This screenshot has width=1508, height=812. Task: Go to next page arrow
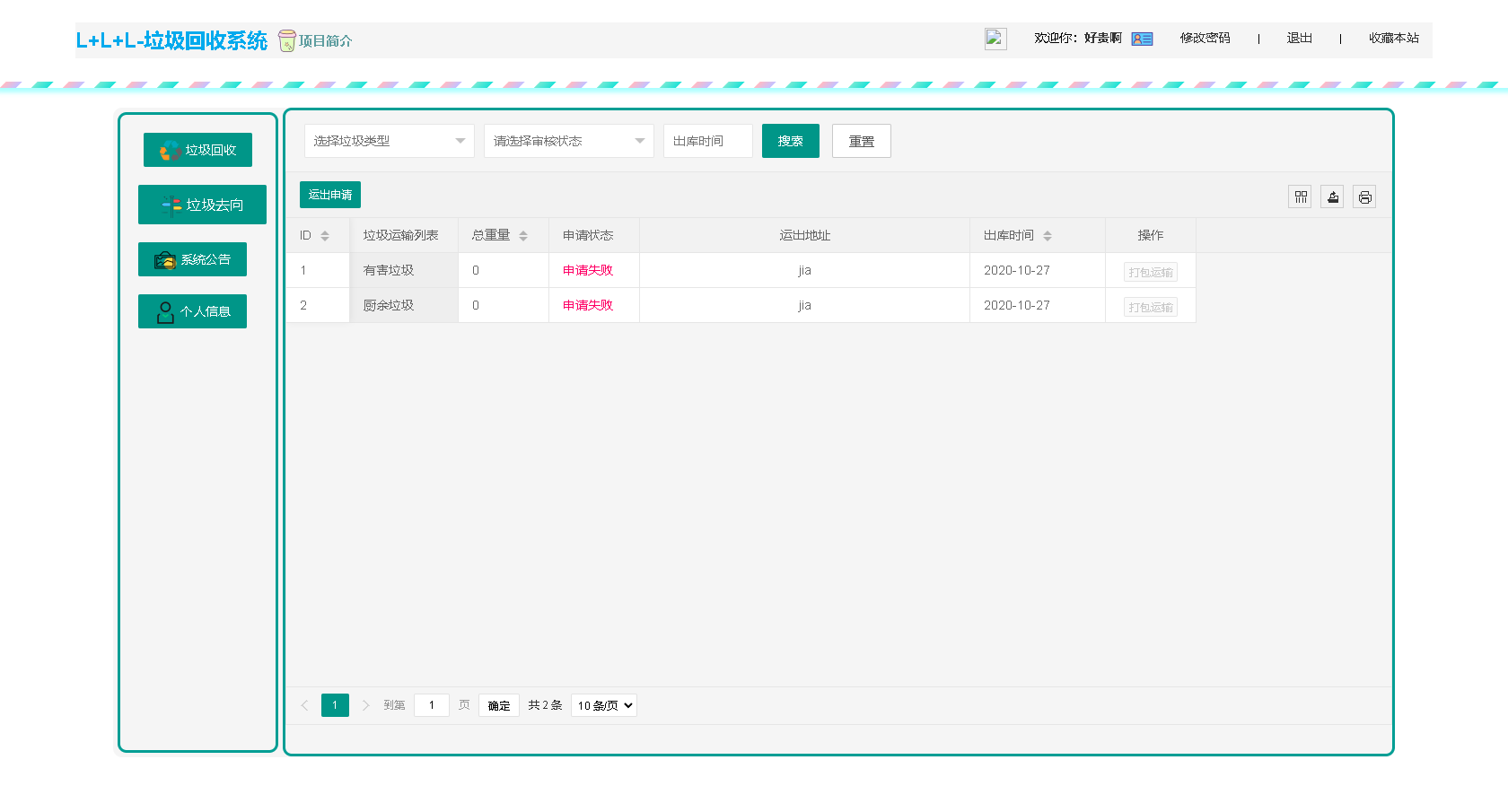(365, 705)
